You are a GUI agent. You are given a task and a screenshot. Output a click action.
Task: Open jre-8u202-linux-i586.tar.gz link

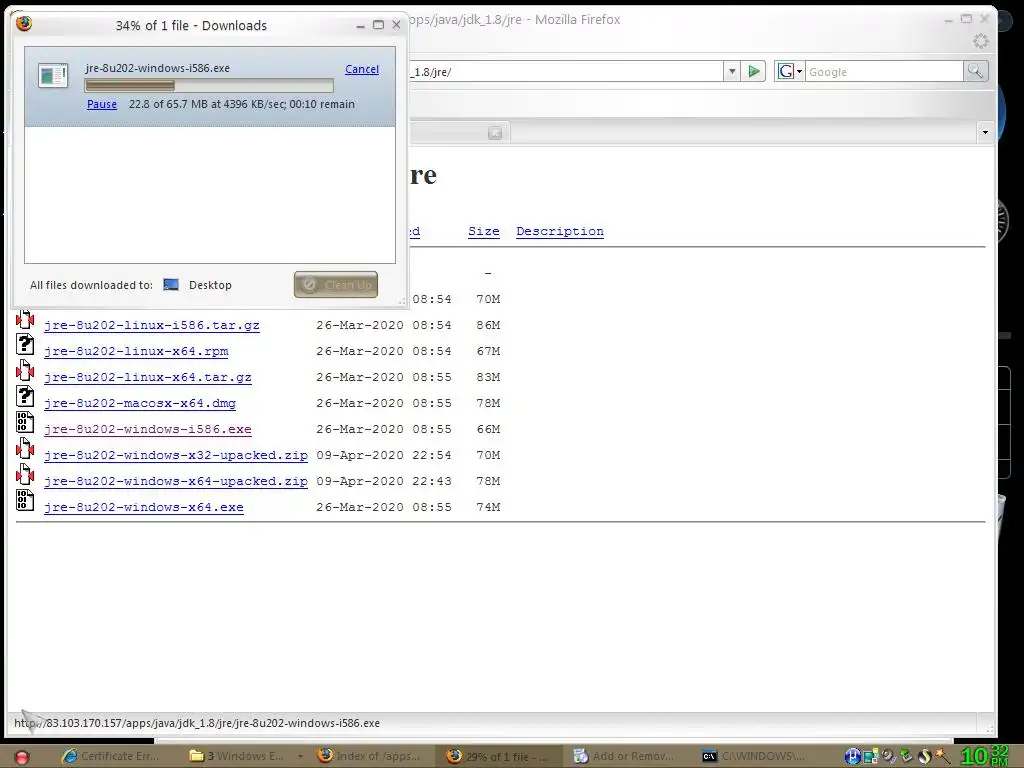pyautogui.click(x=152, y=325)
